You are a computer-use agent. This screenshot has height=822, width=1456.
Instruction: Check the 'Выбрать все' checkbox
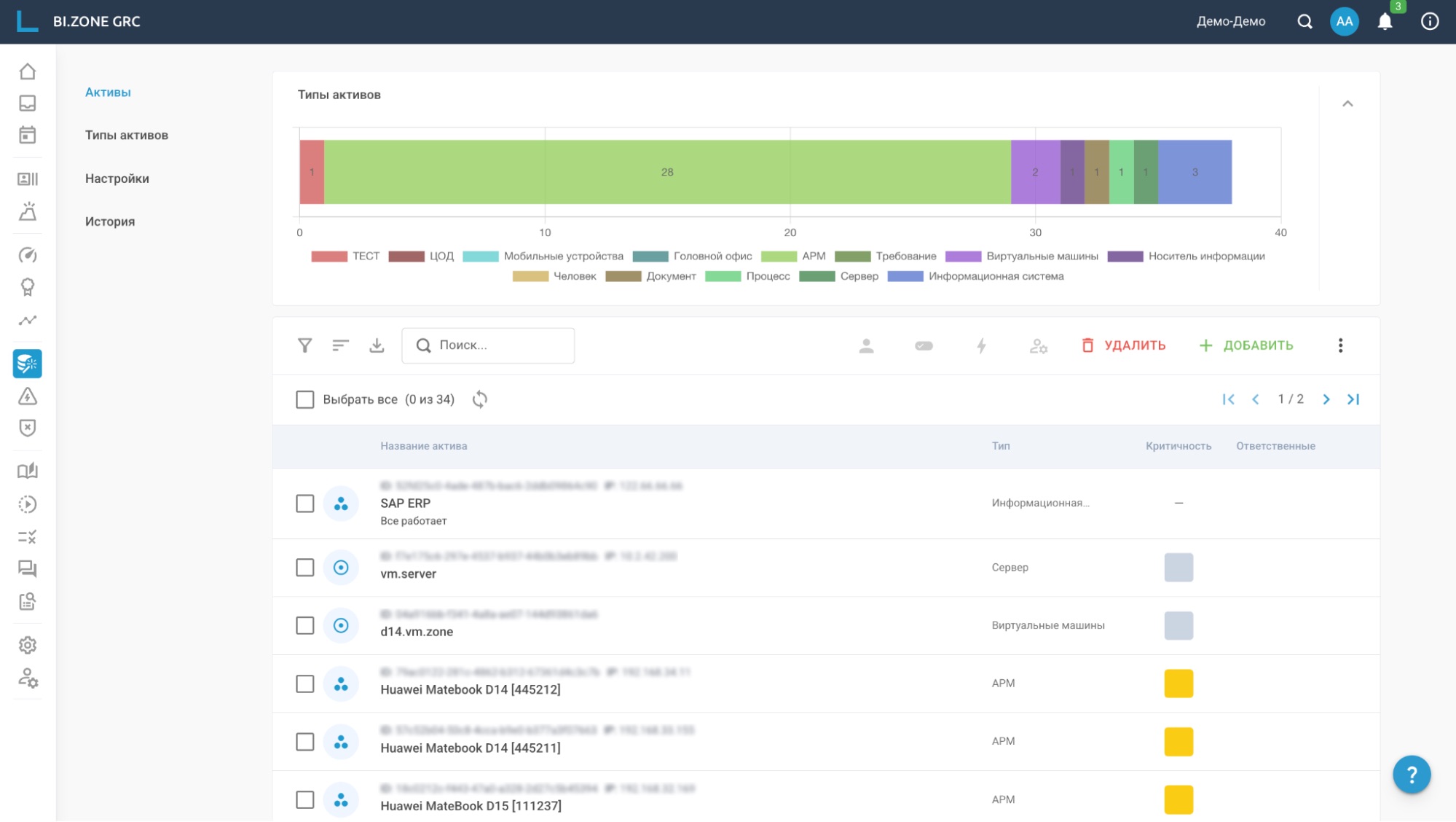point(305,399)
